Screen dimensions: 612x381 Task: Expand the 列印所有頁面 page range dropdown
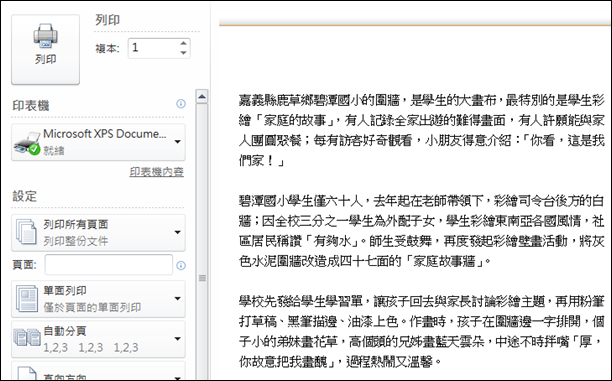tap(98, 233)
